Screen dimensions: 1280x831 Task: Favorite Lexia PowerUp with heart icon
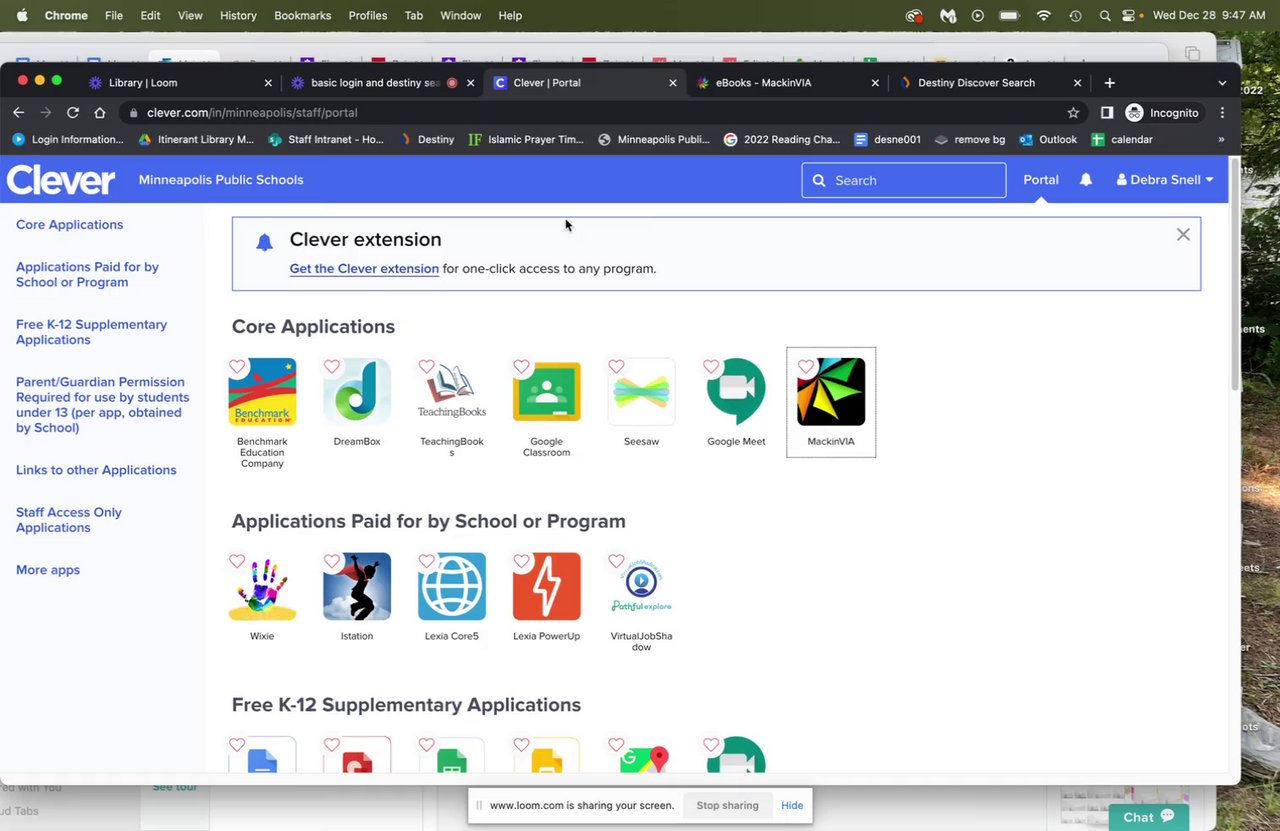tap(521, 561)
